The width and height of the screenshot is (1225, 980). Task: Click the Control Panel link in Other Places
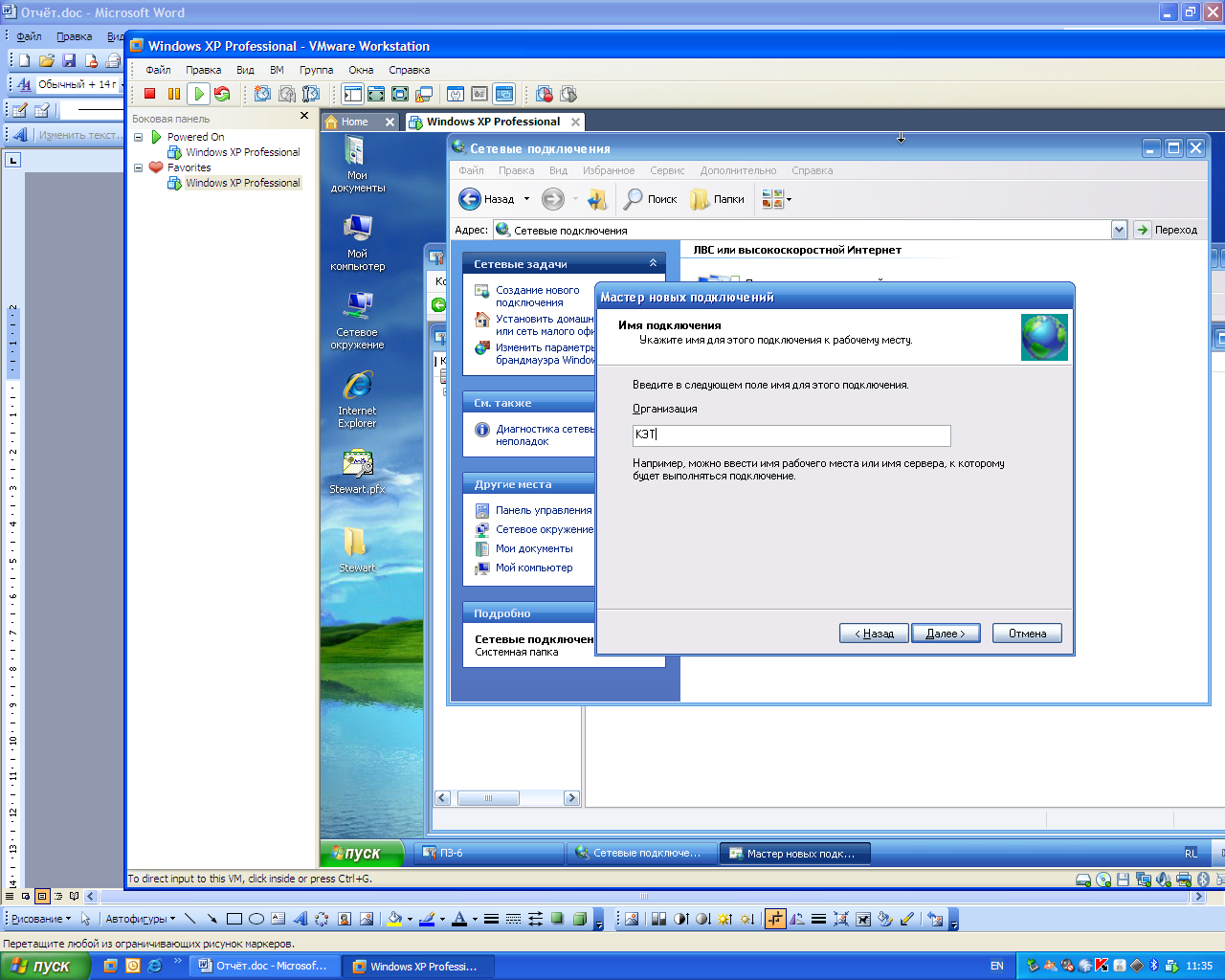point(544,510)
